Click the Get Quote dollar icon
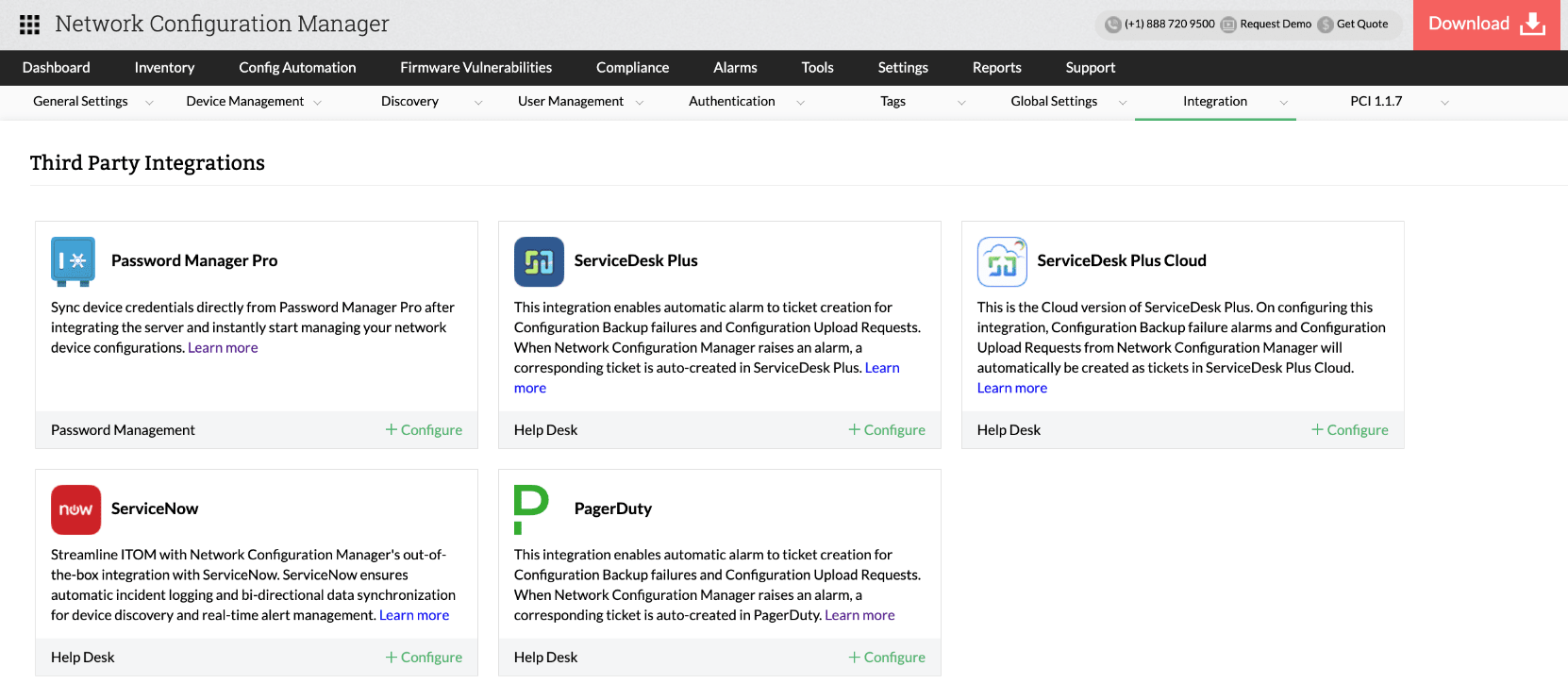 tap(1326, 25)
